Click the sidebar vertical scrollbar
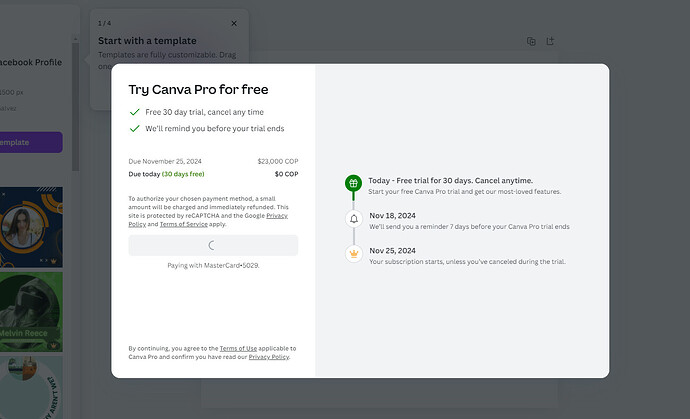Viewport: 690px width, 419px height. click(76, 106)
